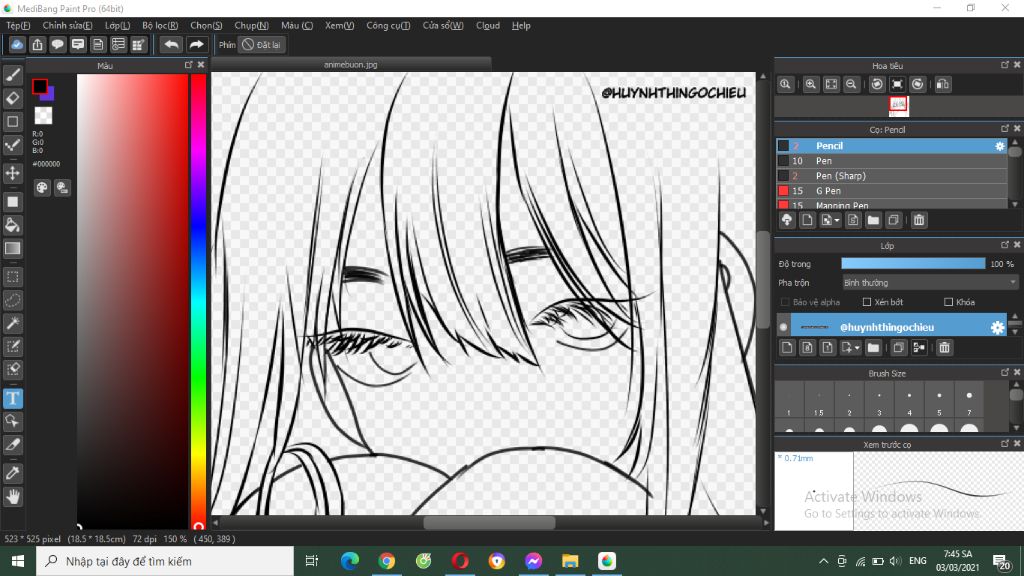Select the Lasso tool
The height and width of the screenshot is (576, 1024).
[x=12, y=300]
